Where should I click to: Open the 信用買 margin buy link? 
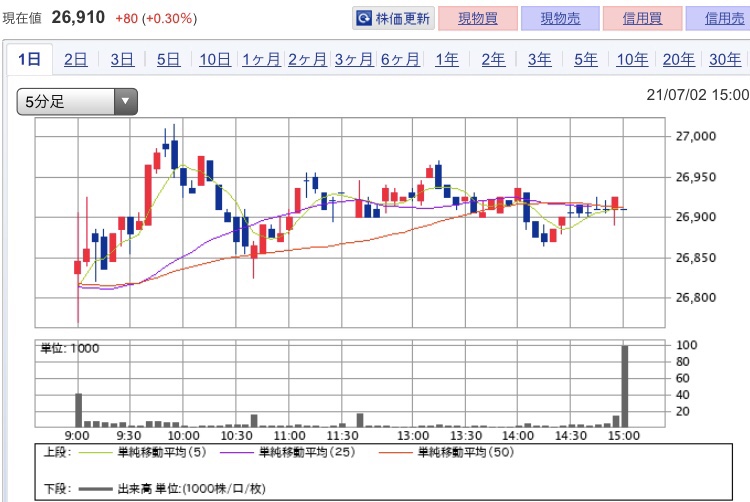642,19
